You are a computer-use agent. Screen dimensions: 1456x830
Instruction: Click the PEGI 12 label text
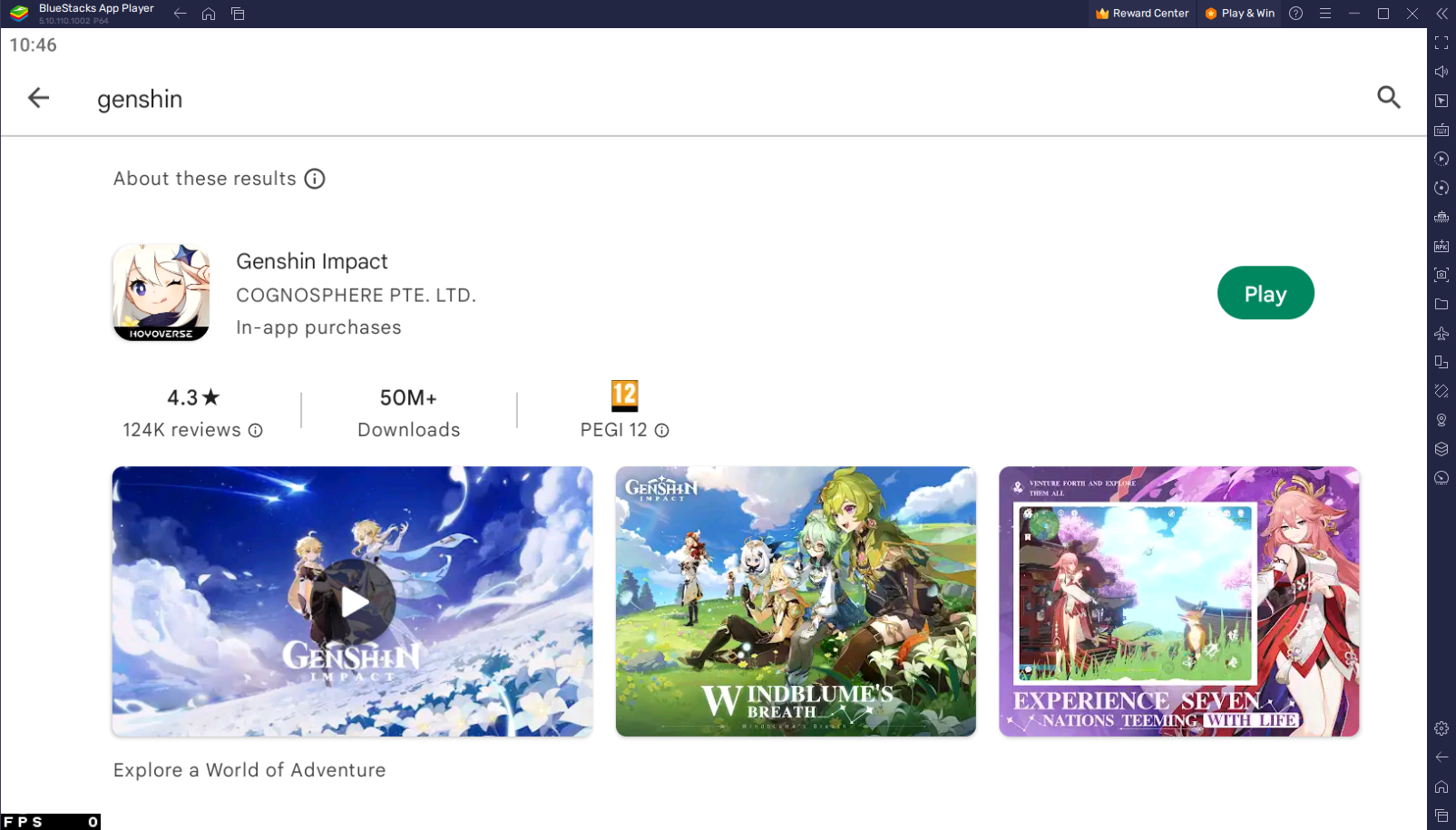click(614, 430)
